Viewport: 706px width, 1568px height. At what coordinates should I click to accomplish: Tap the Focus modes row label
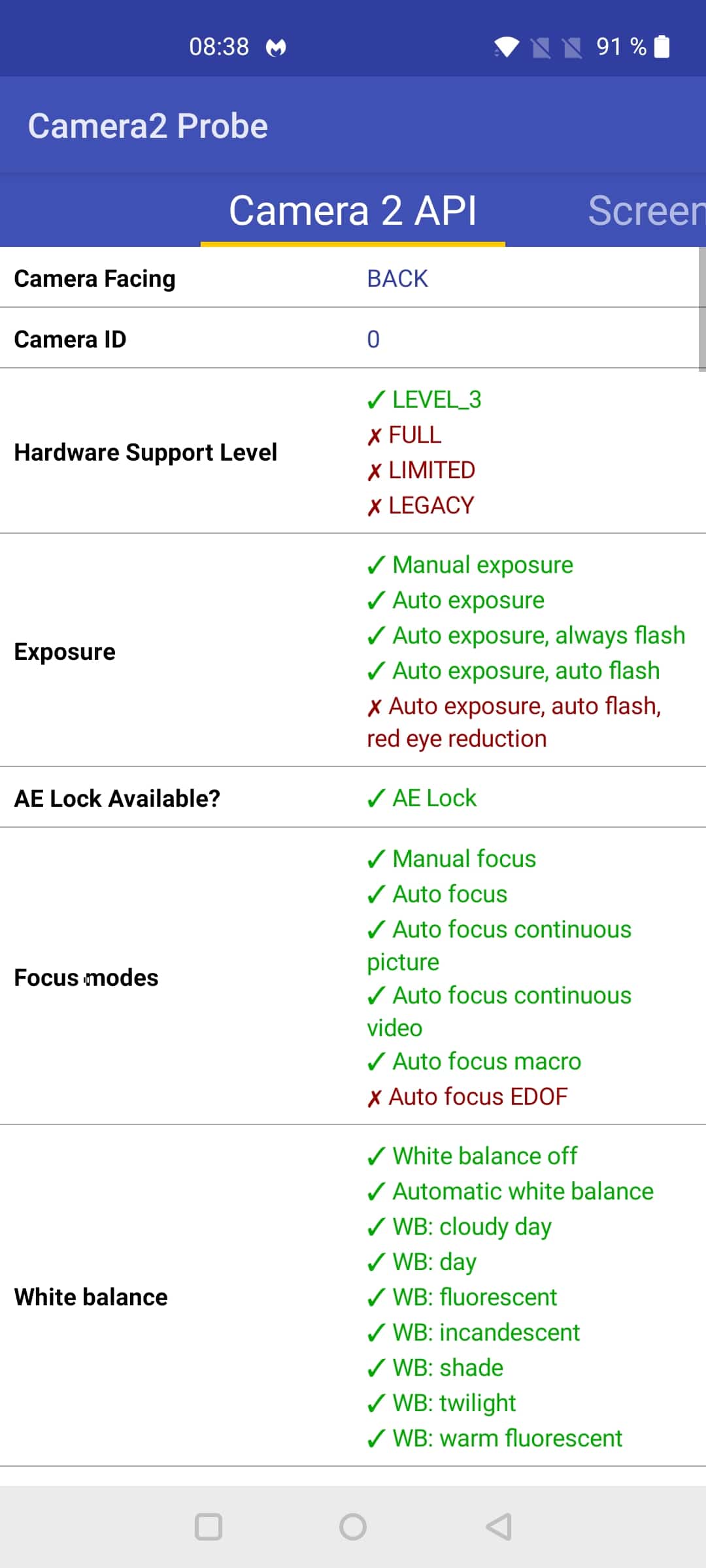[86, 977]
